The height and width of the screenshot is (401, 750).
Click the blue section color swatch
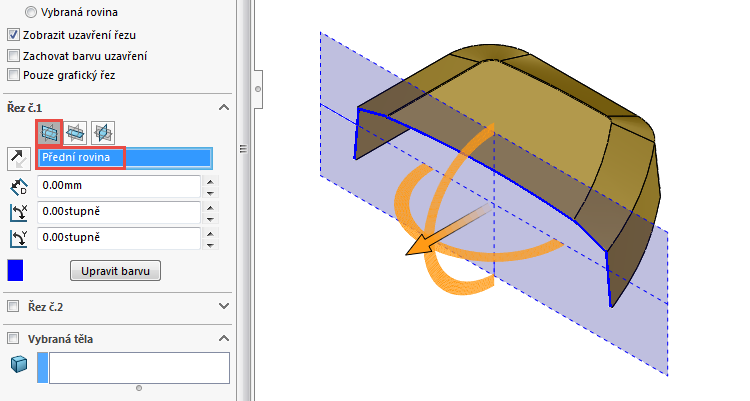tap(15, 270)
